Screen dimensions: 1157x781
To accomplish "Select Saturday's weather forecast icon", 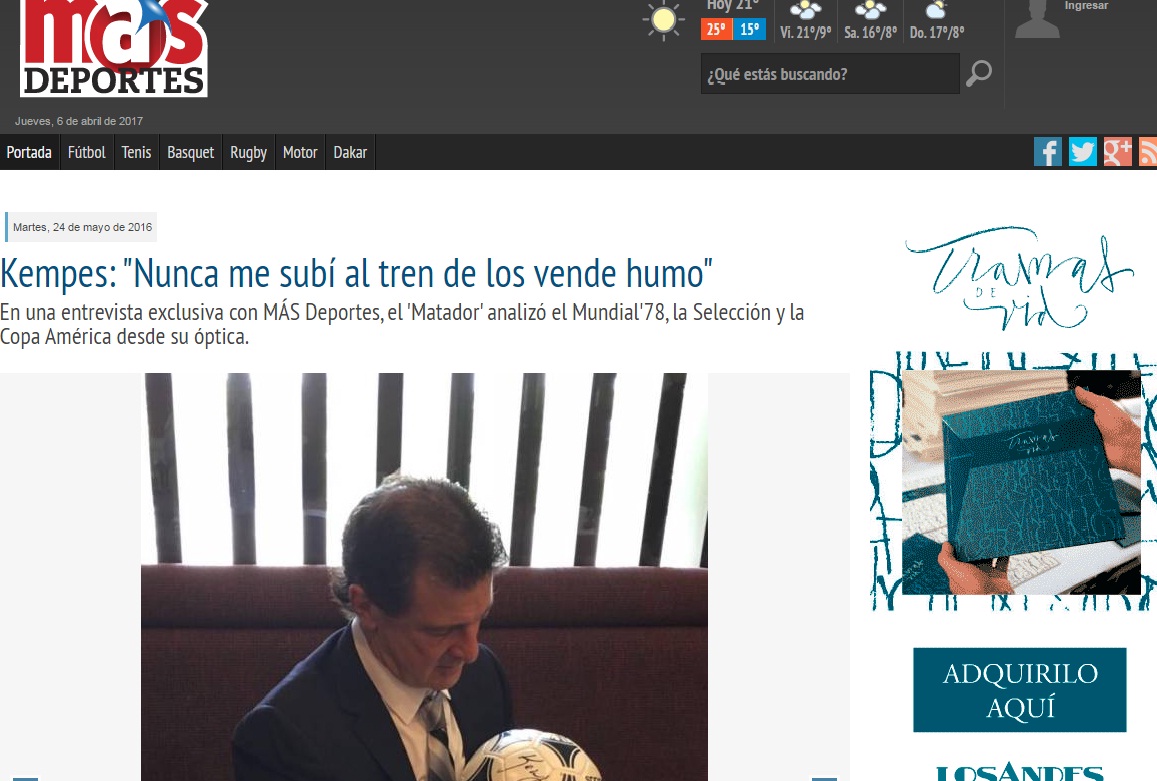I will pos(870,11).
